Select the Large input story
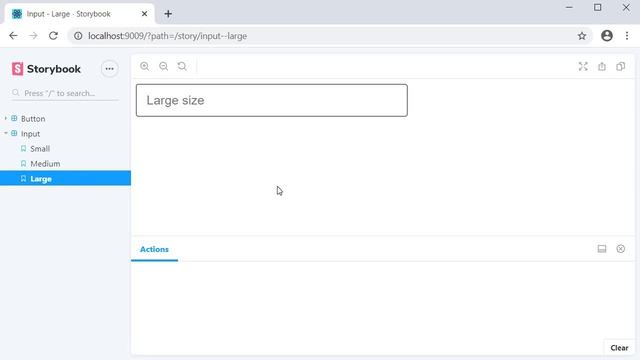The width and height of the screenshot is (640, 360). (65, 178)
